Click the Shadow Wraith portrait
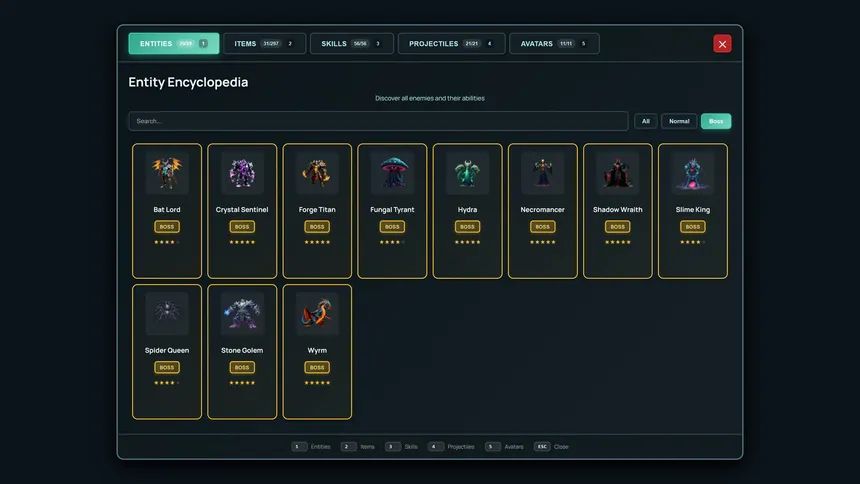This screenshot has height=484, width=860. coord(618,173)
